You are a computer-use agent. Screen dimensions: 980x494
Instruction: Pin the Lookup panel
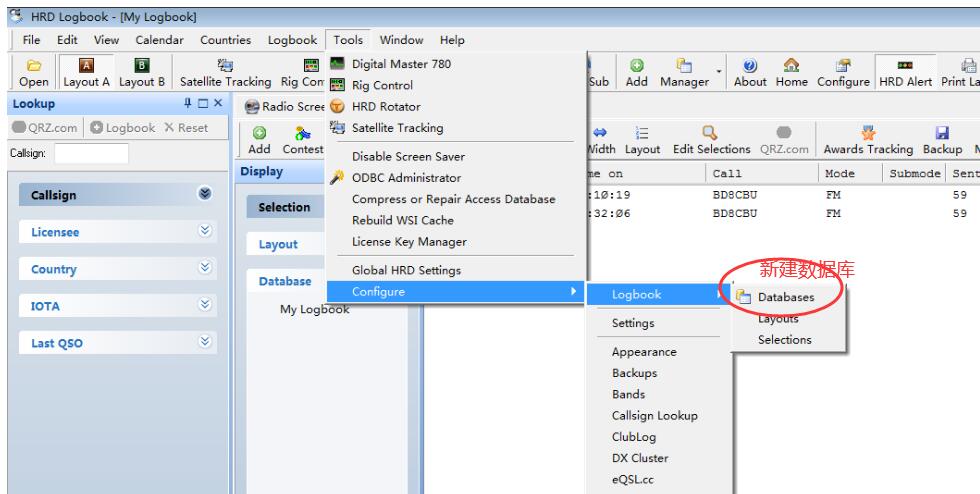(x=188, y=103)
